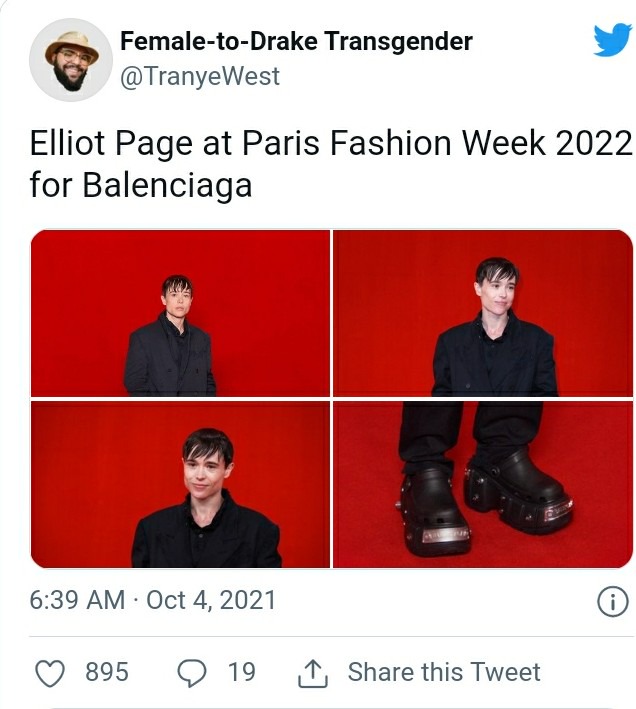Open the Female-to-Drake Transgender profile name
This screenshot has height=709, width=636.
pos(296,41)
